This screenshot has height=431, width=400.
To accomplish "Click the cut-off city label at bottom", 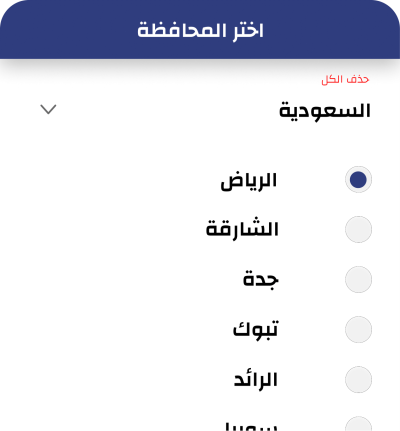I will 250,426.
